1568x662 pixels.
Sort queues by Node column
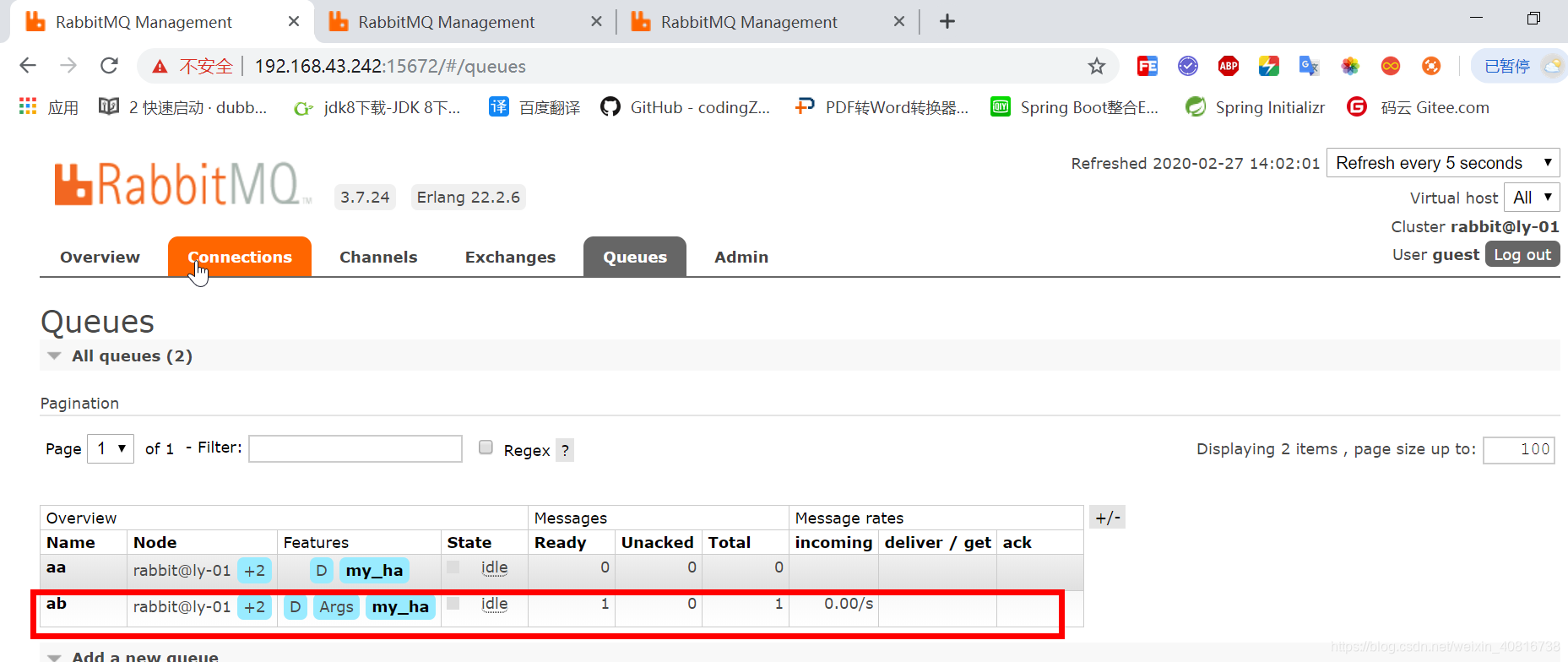[155, 542]
